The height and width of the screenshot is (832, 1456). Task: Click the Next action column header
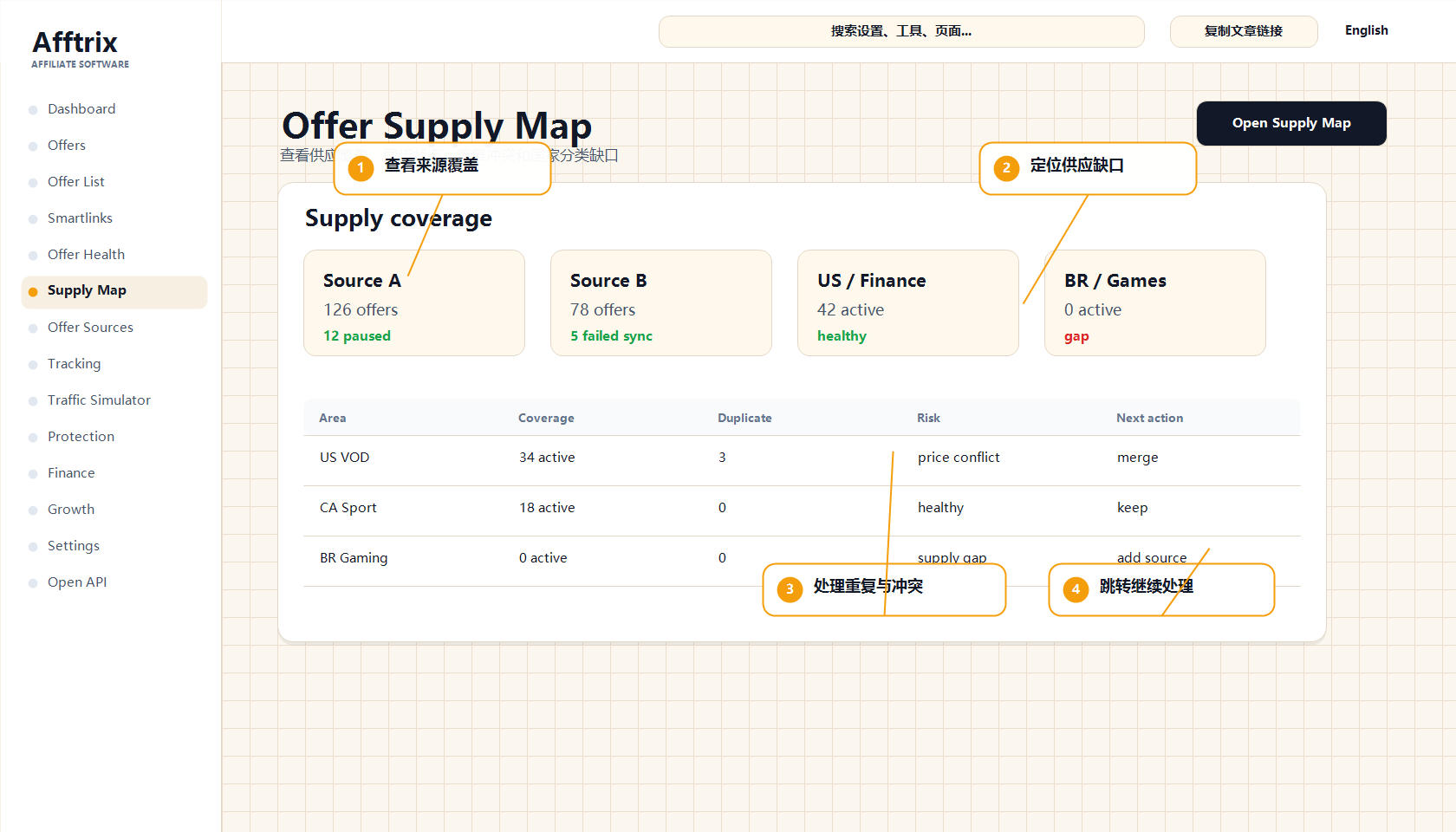coord(1149,418)
